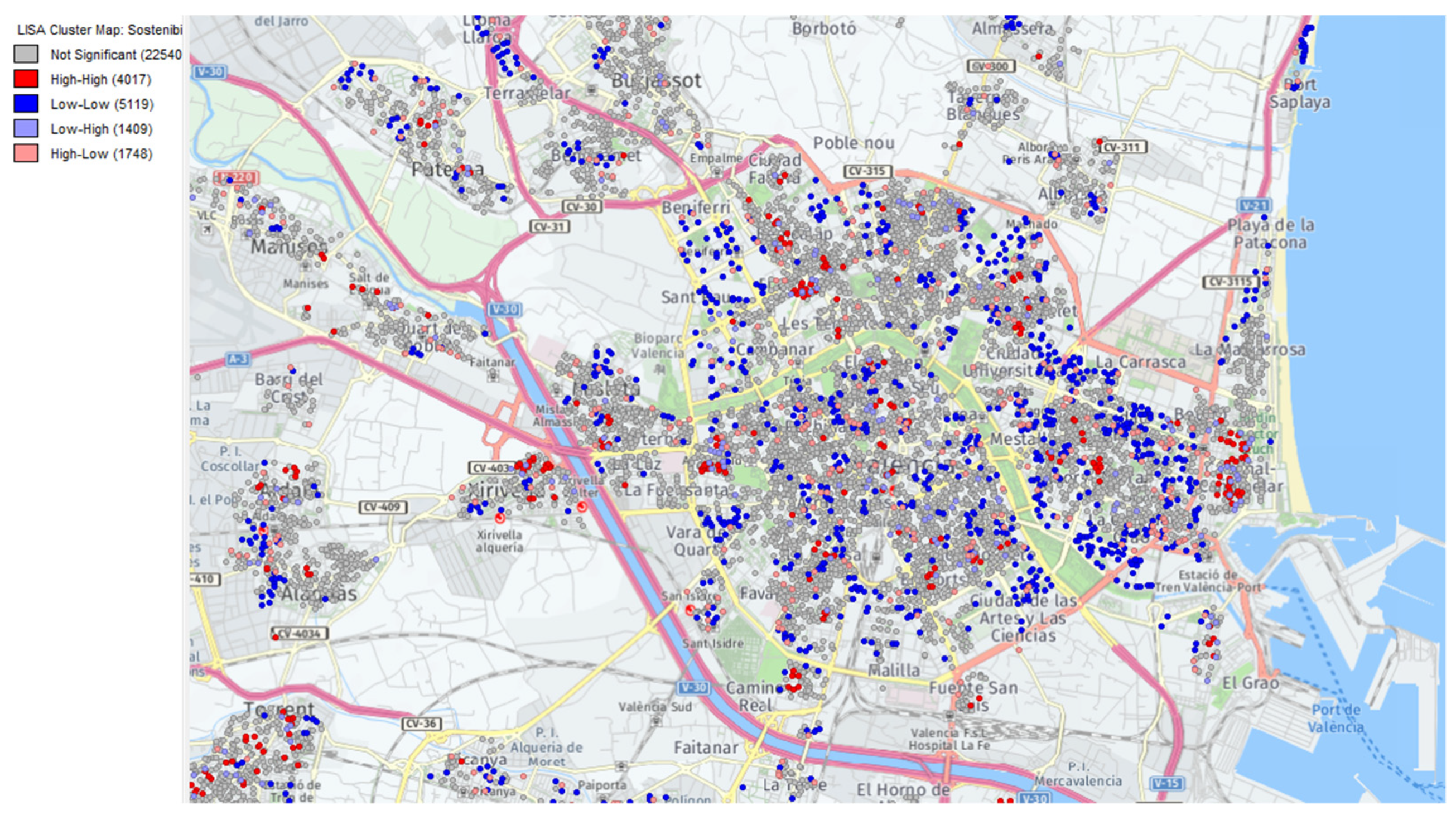The image size is (1456, 815).
Task: Click the Low-Low (5119) legend label
Action: pos(102,104)
